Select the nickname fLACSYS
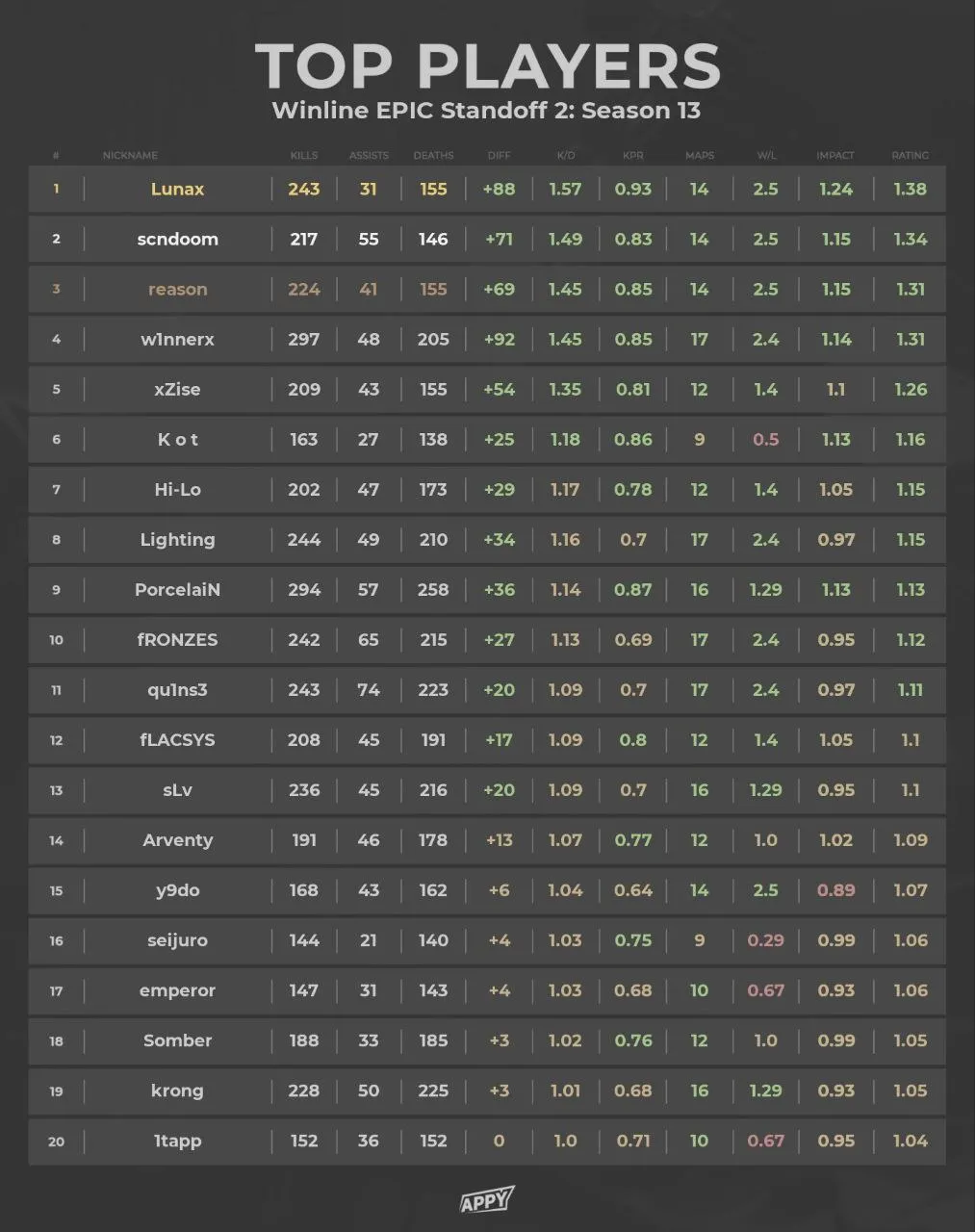 click(177, 739)
